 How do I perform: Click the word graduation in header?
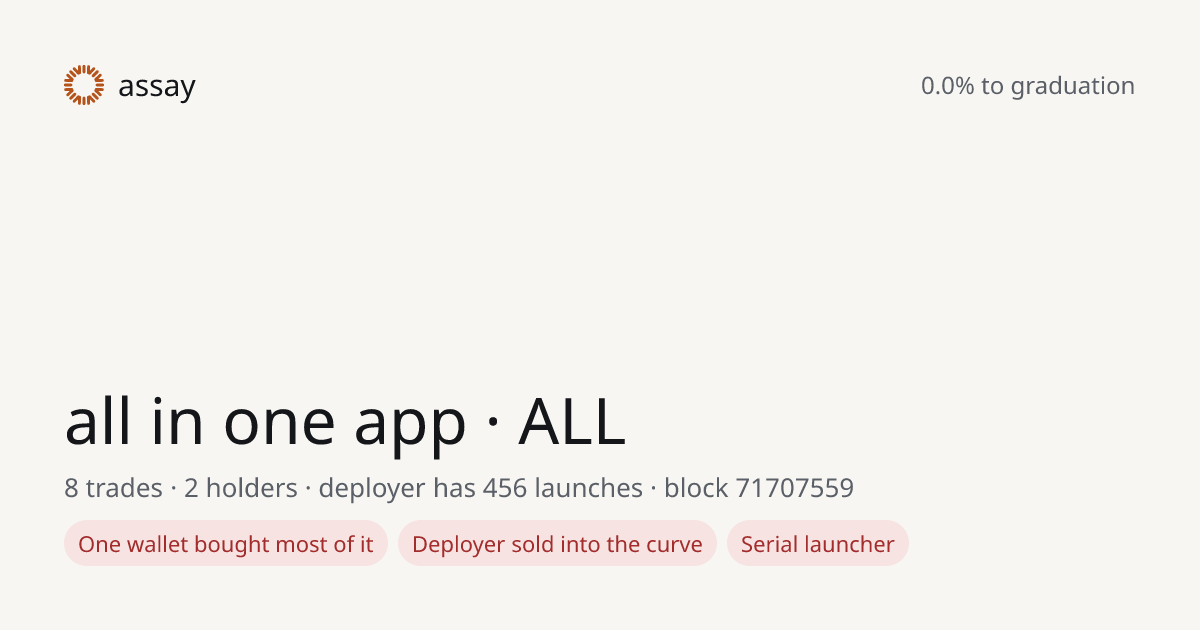pyautogui.click(x=1073, y=87)
